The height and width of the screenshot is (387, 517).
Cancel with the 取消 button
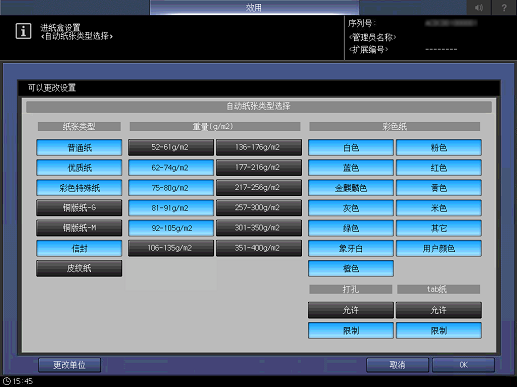397,365
